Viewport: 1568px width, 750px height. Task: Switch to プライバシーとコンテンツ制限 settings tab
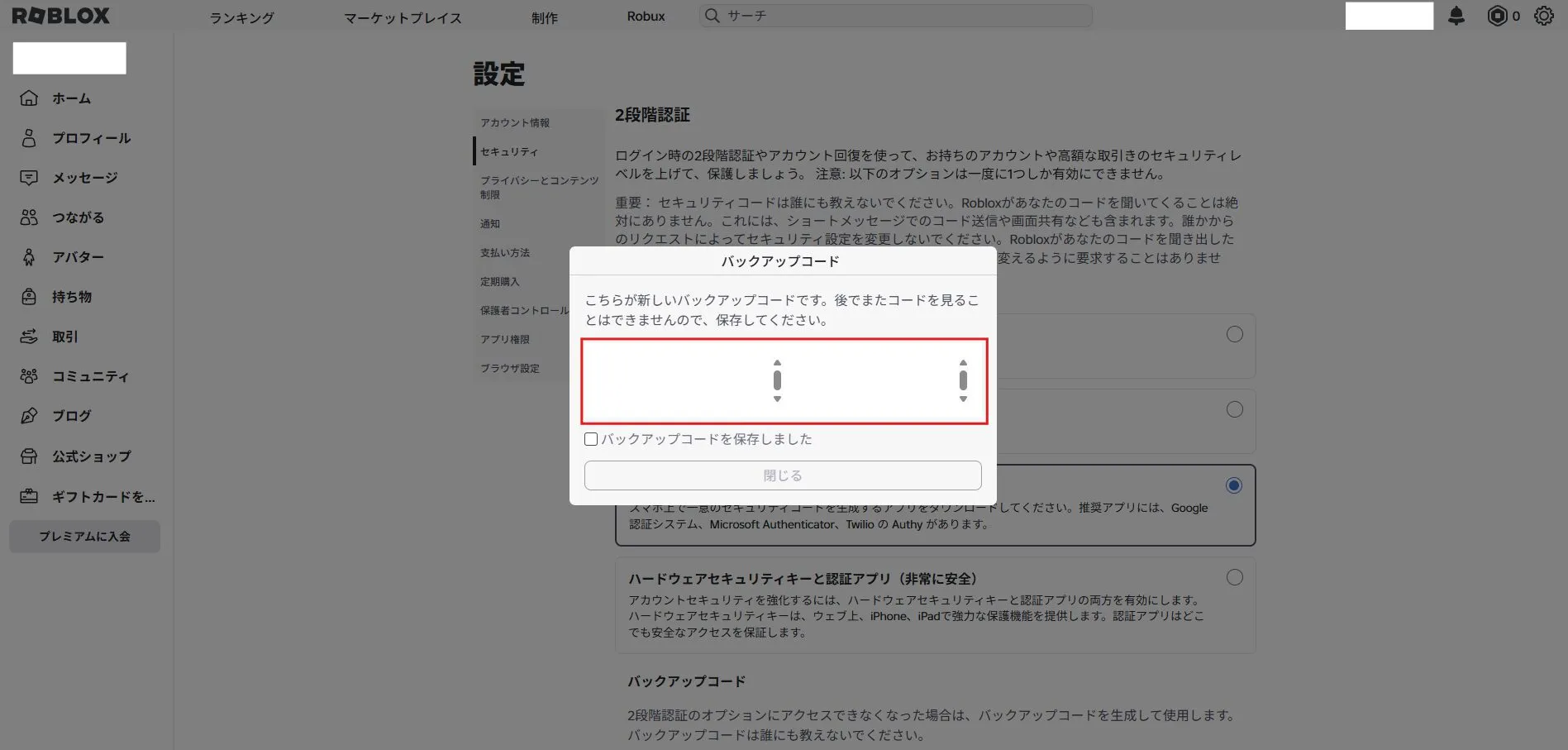538,187
